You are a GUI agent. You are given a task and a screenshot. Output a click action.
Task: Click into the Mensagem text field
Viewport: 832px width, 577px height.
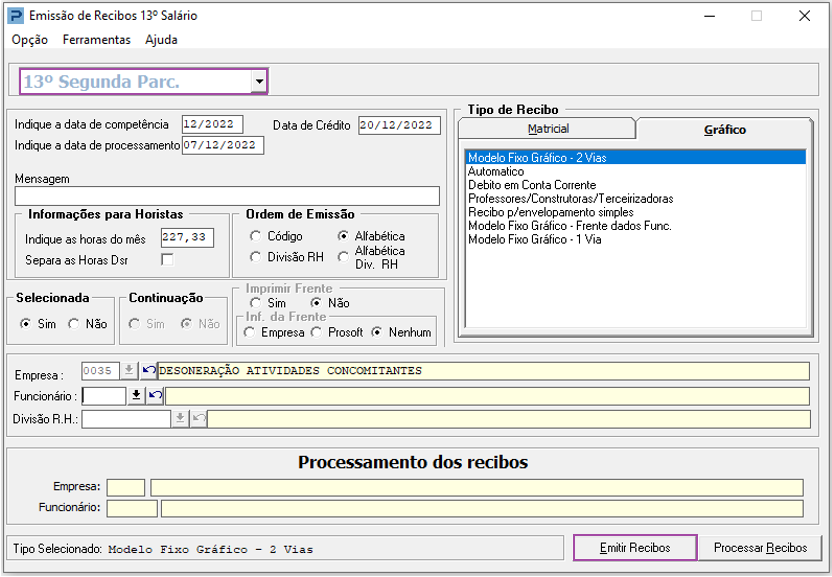tap(227, 196)
